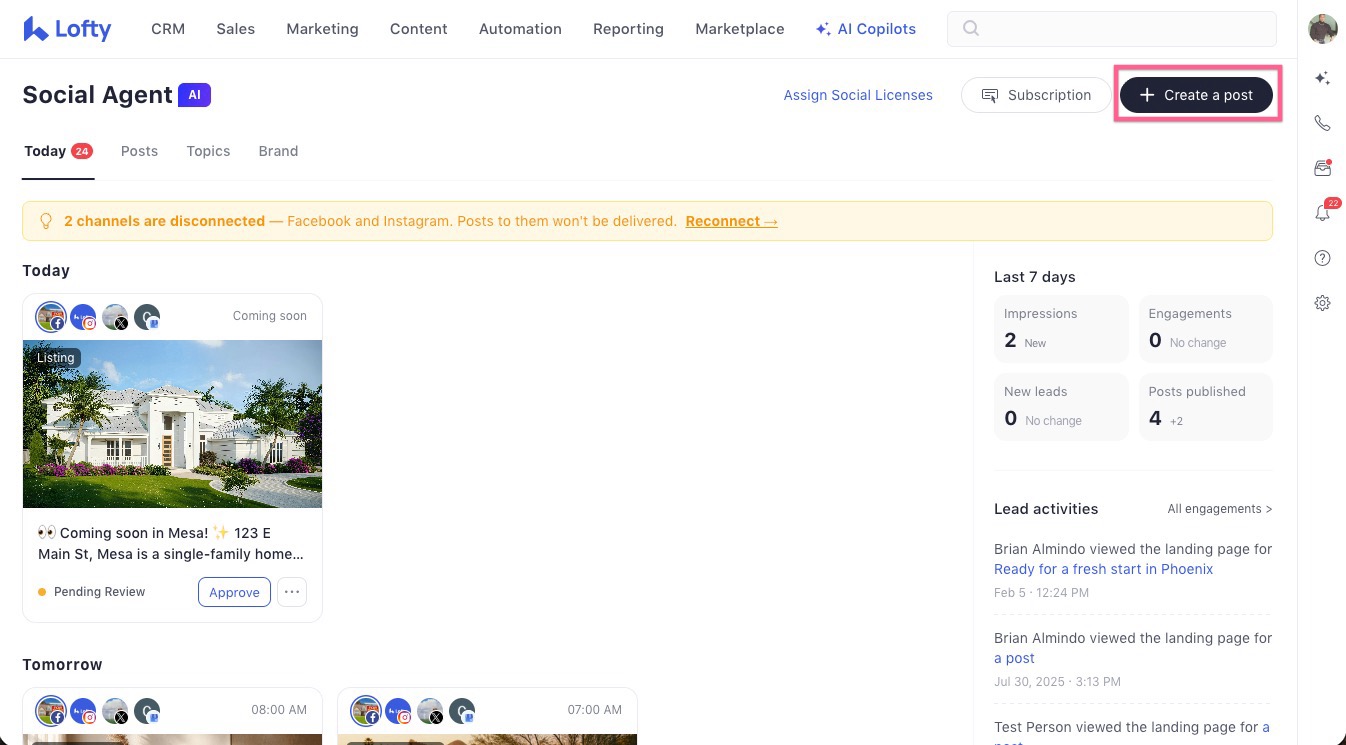Click the top search field
Viewport: 1346px width, 745px height.
pos(1111,29)
